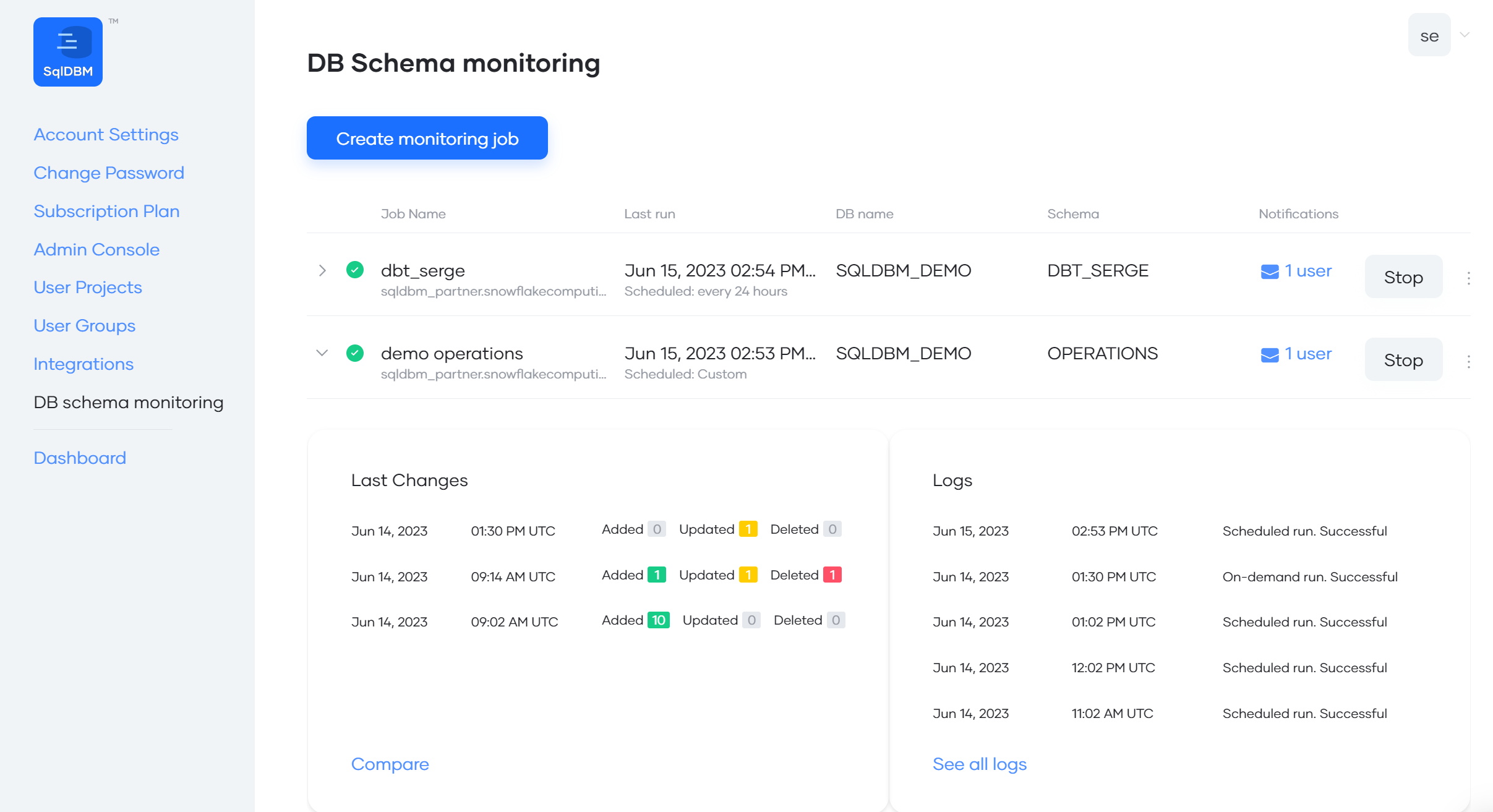This screenshot has width=1493, height=812.
Task: See all logs for the job
Action: tap(979, 764)
